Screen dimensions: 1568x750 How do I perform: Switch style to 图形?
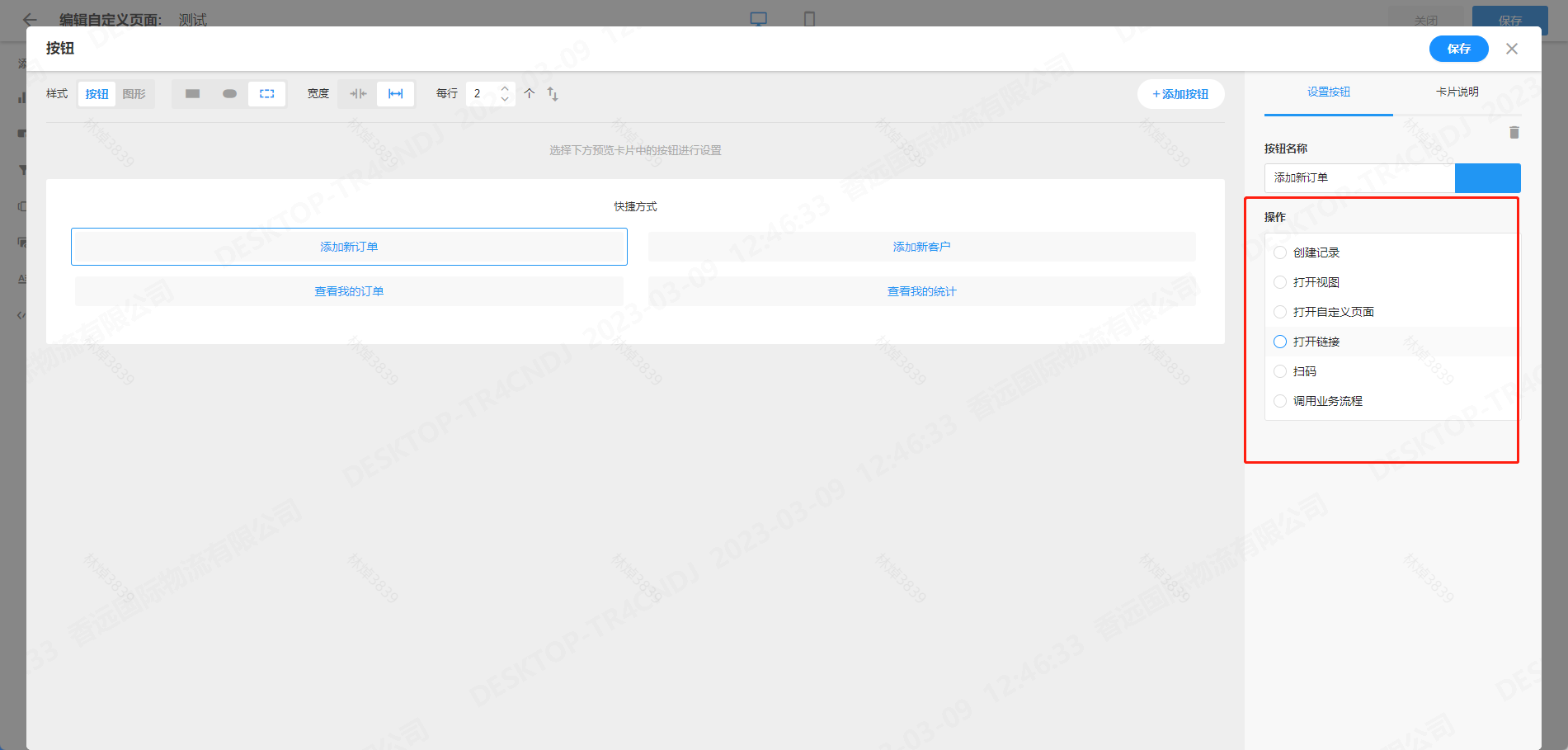(x=134, y=94)
